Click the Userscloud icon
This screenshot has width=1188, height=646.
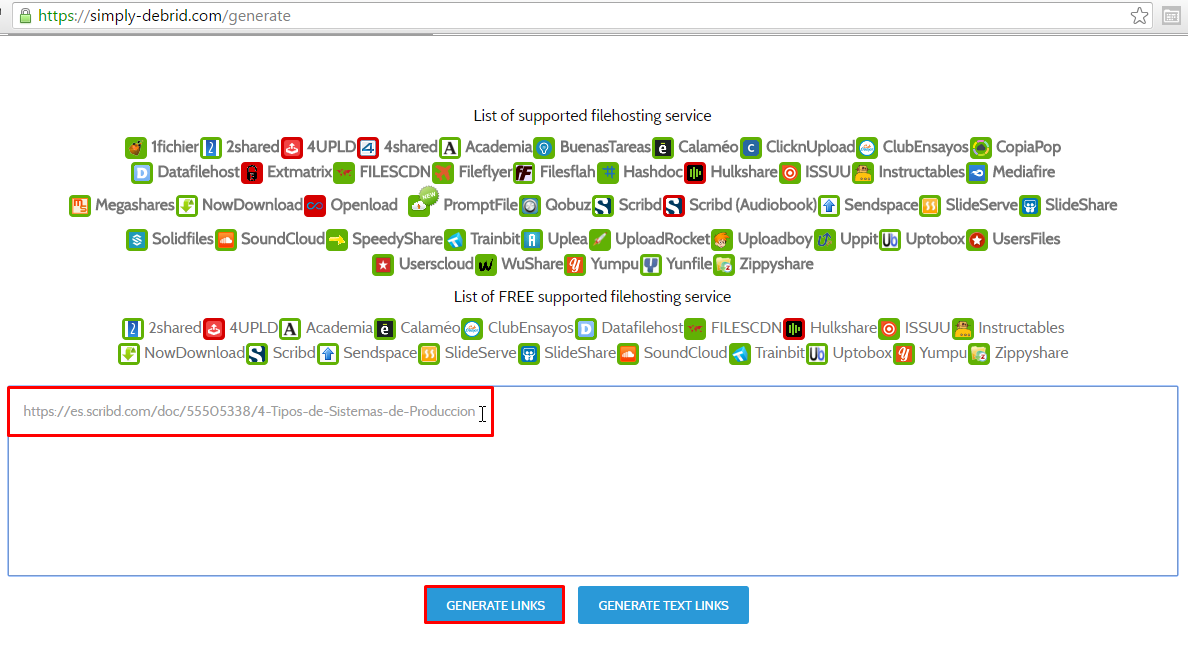[383, 265]
